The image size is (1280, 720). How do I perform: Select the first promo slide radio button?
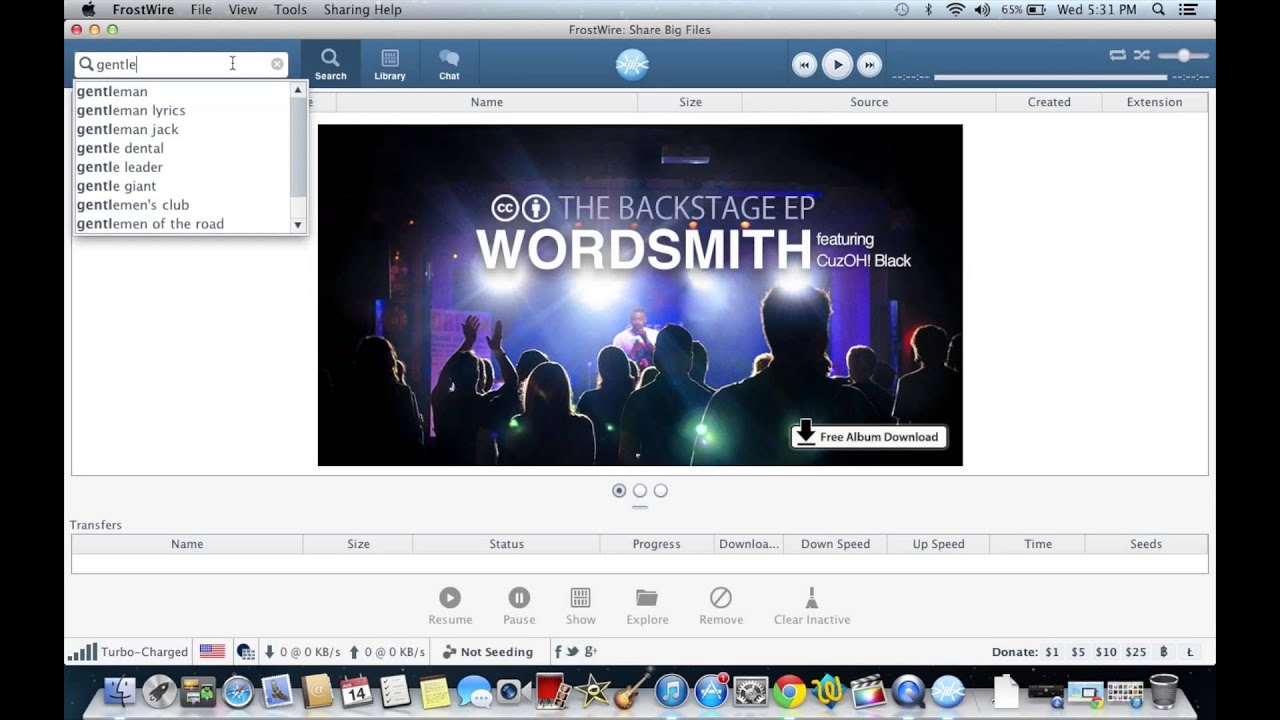click(619, 490)
